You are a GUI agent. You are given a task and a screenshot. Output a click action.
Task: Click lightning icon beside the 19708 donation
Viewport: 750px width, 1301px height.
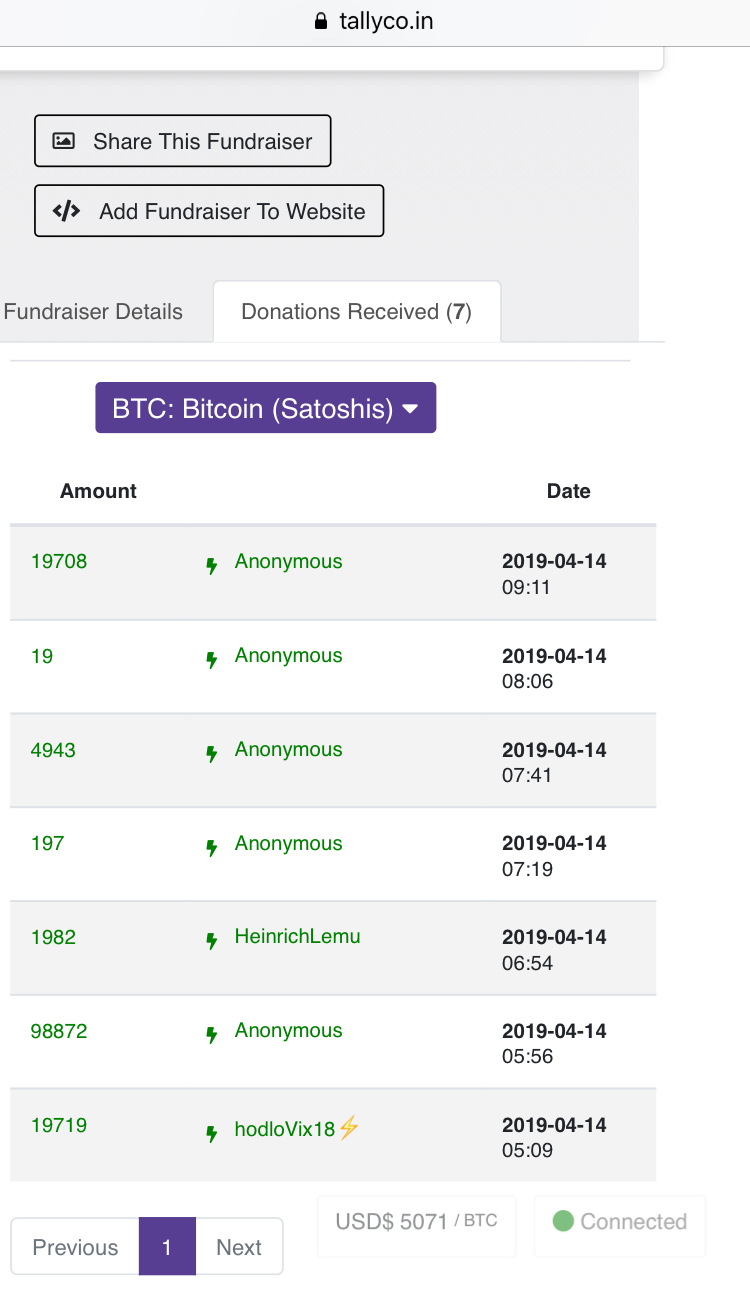(x=211, y=567)
